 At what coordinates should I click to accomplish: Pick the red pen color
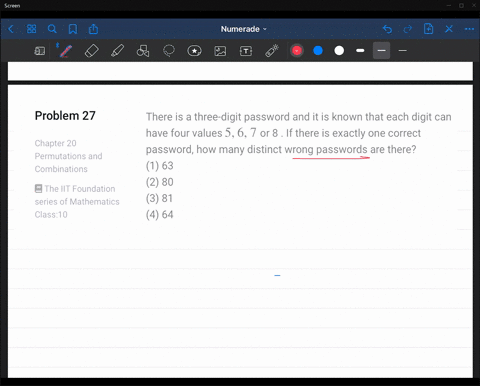[x=297, y=51]
